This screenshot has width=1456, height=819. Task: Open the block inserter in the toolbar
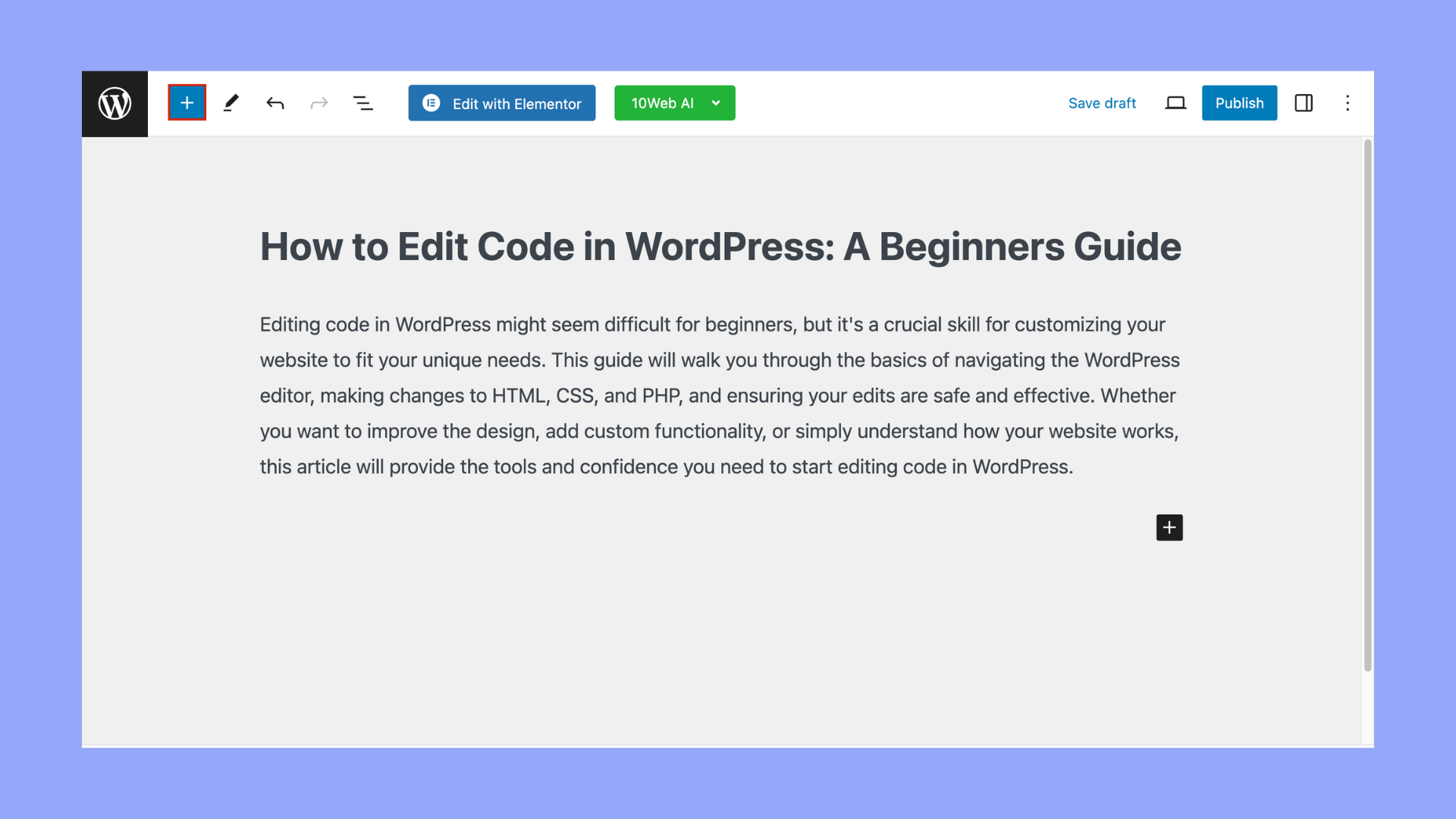187,103
